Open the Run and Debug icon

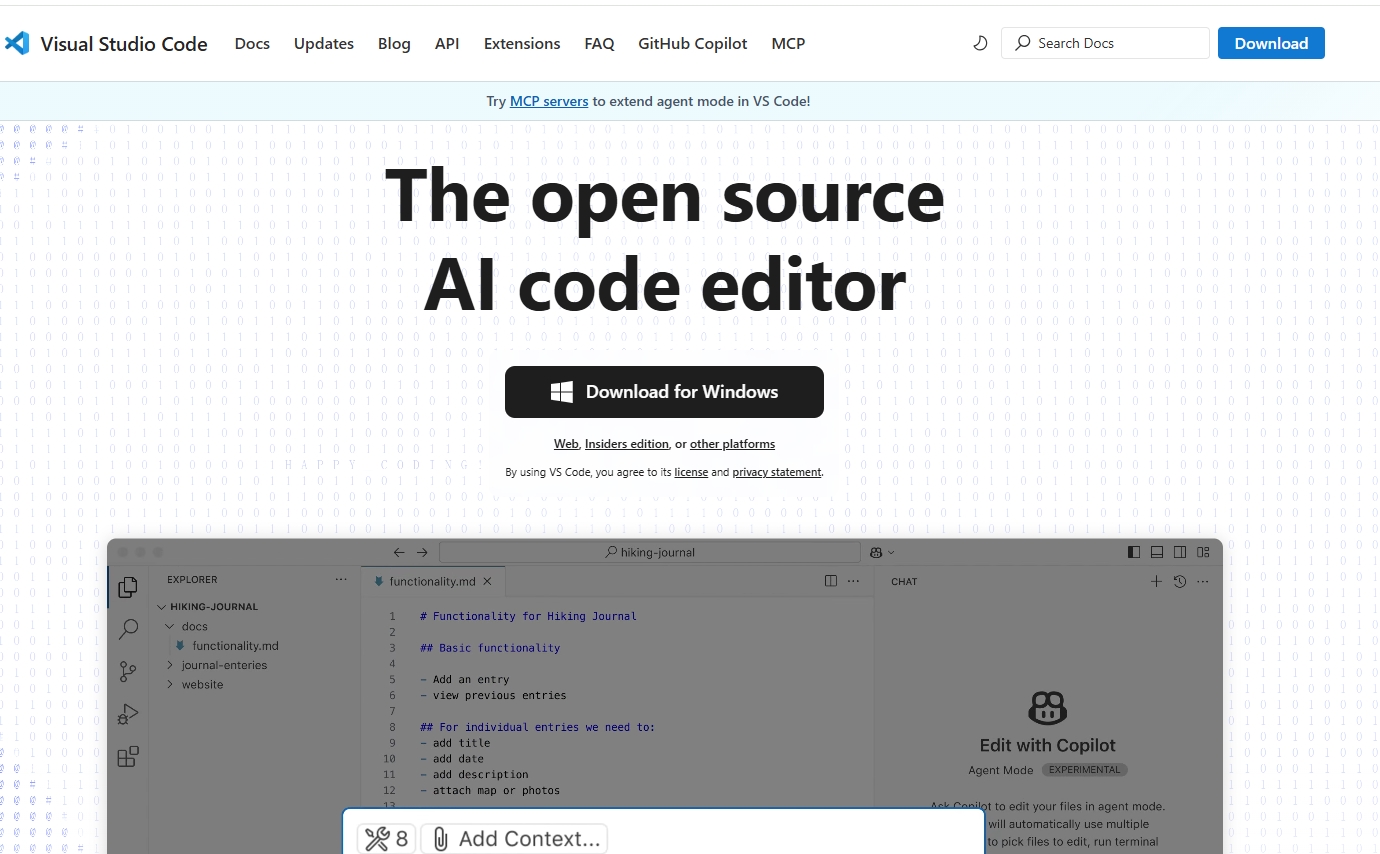(127, 714)
